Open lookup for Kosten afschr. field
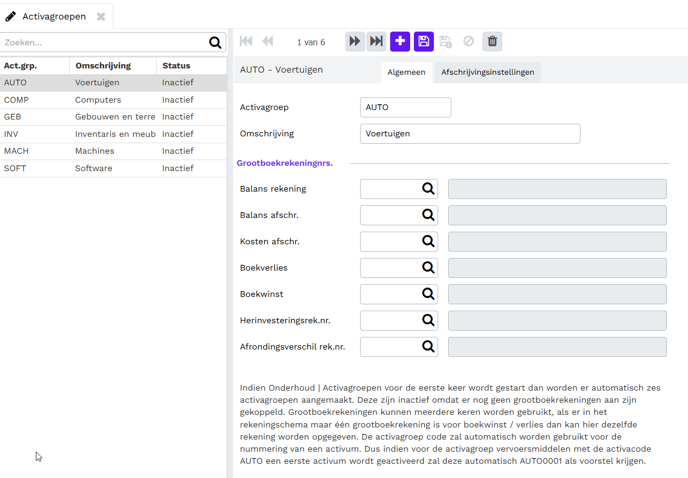Viewport: 688px width, 478px height. (428, 241)
